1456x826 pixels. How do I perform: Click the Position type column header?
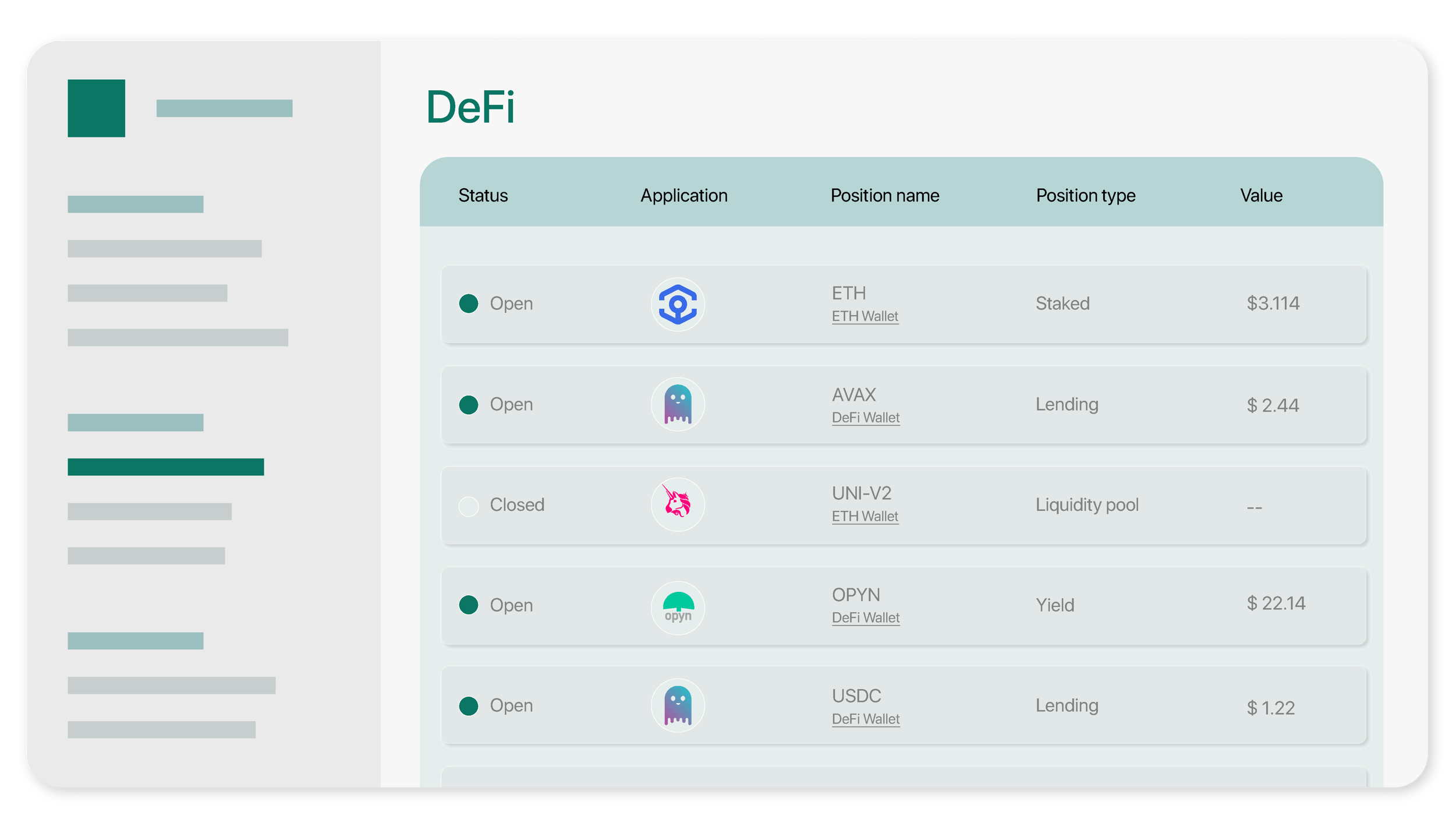tap(1086, 196)
